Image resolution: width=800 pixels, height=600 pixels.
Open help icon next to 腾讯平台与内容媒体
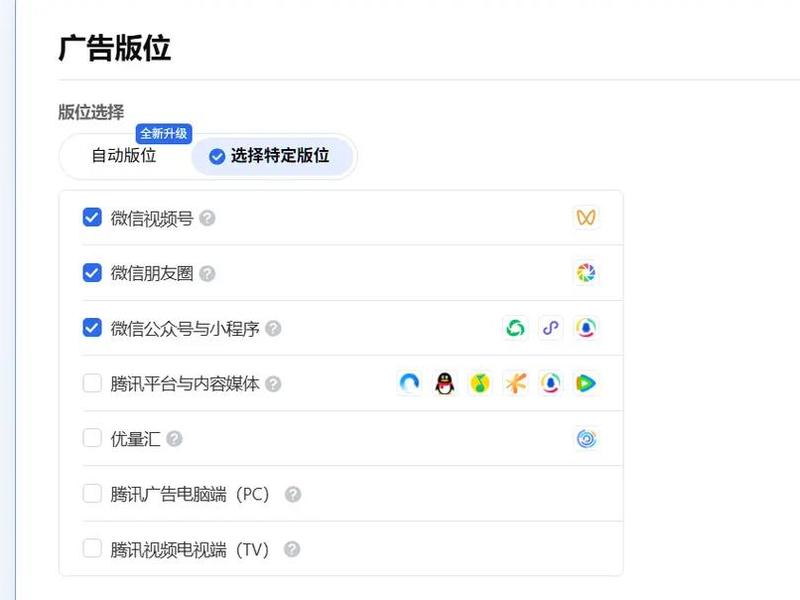pos(273,384)
